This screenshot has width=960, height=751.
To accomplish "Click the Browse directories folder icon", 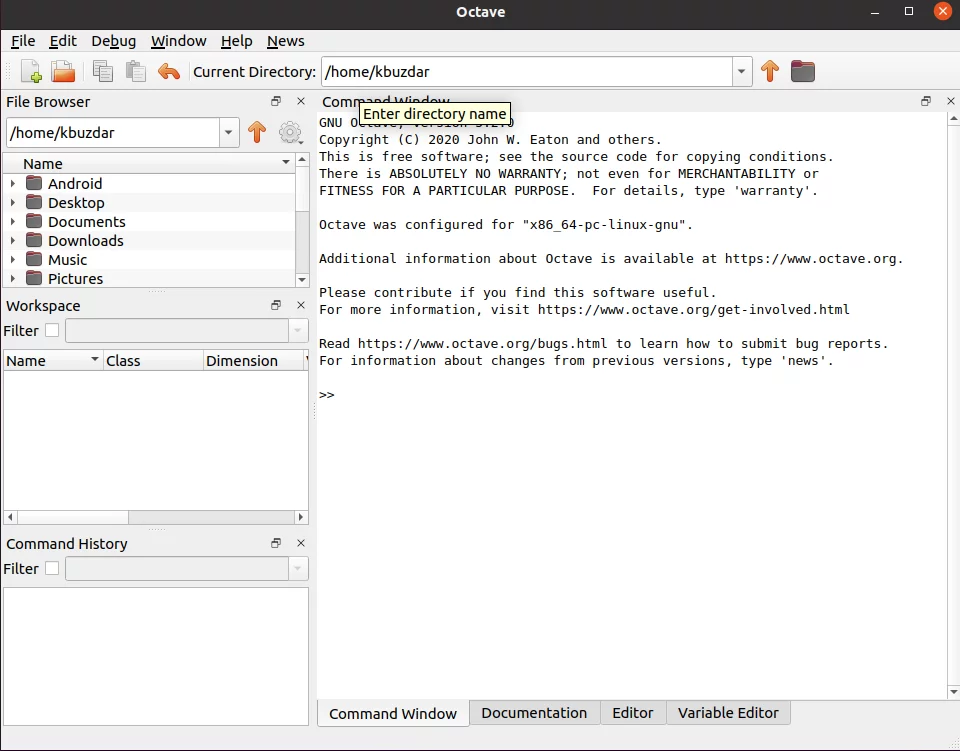I will click(x=802, y=72).
